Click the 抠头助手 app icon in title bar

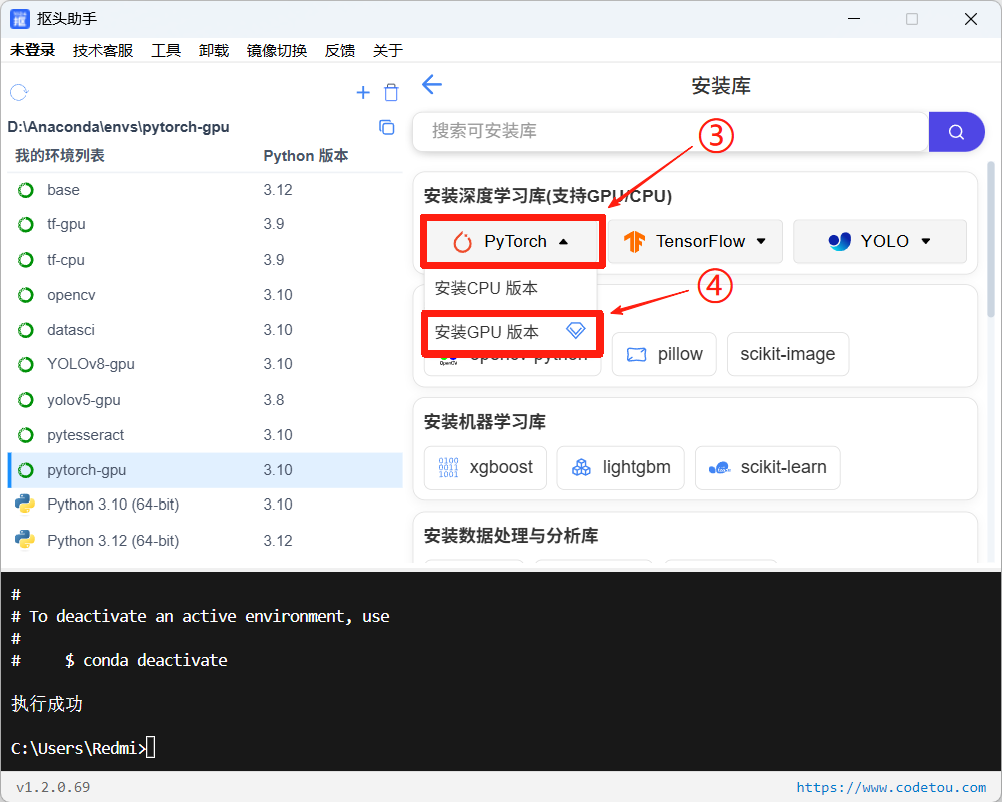pyautogui.click(x=20, y=19)
